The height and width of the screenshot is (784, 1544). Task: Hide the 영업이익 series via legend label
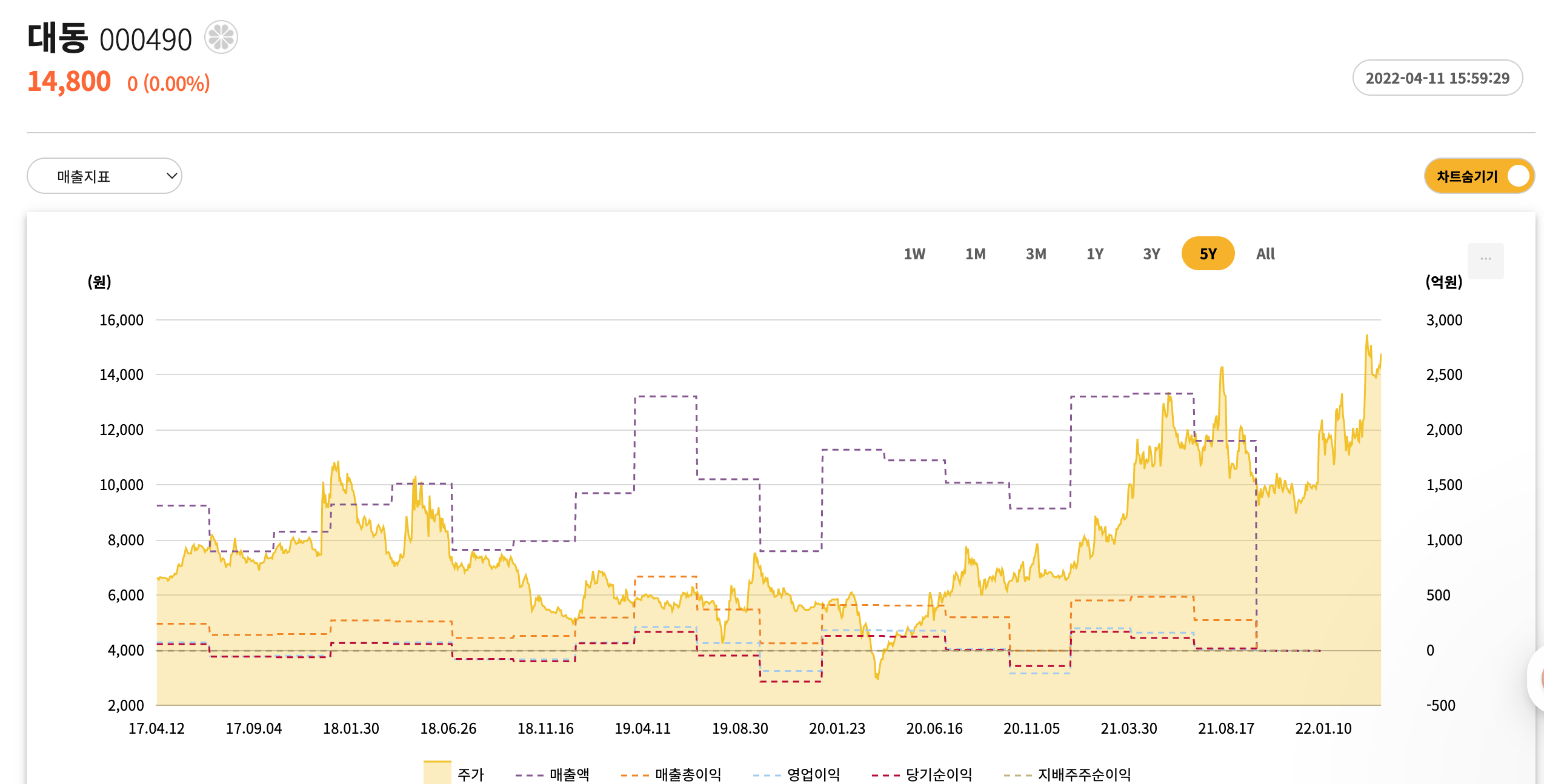pyautogui.click(x=813, y=774)
